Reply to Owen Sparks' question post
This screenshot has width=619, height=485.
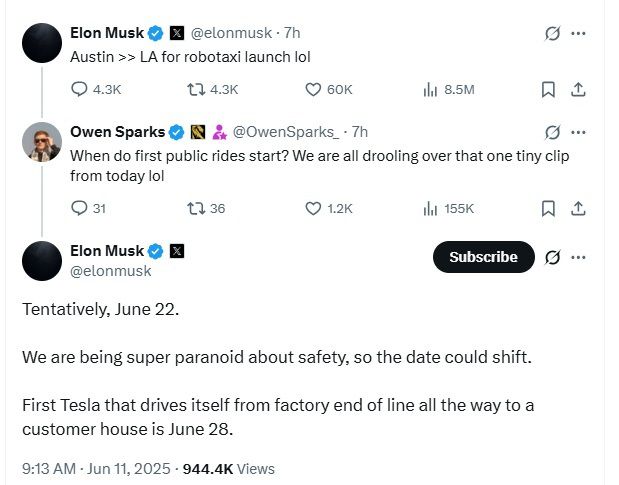[81, 208]
